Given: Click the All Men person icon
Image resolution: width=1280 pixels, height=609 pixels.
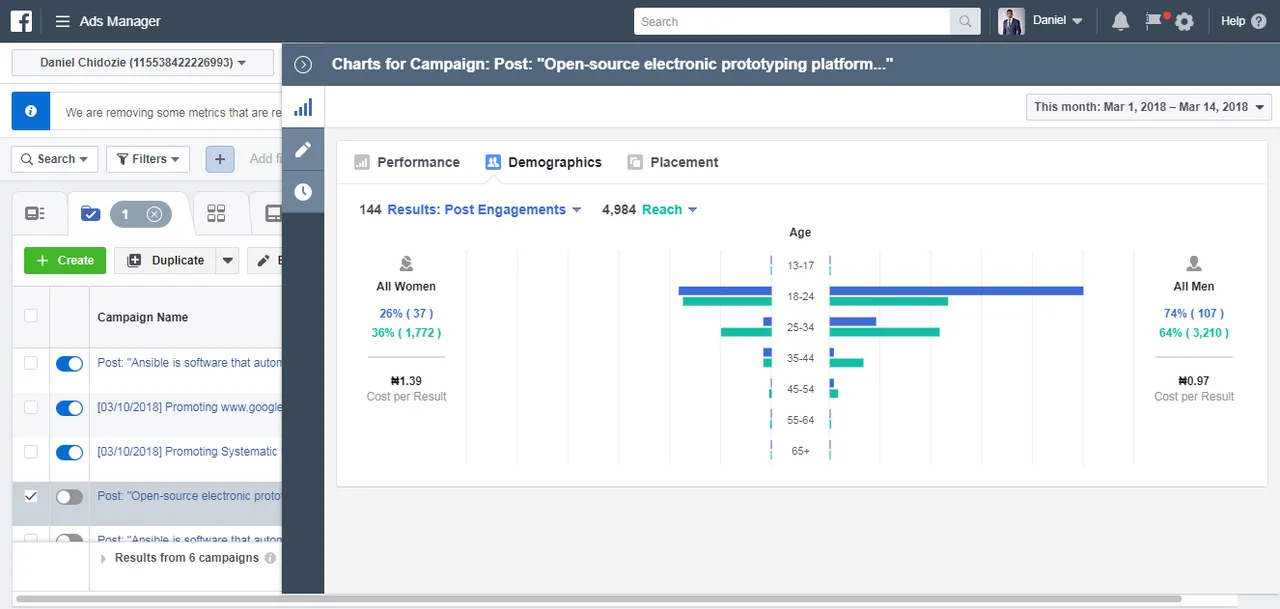Looking at the screenshot, I should [x=1194, y=264].
